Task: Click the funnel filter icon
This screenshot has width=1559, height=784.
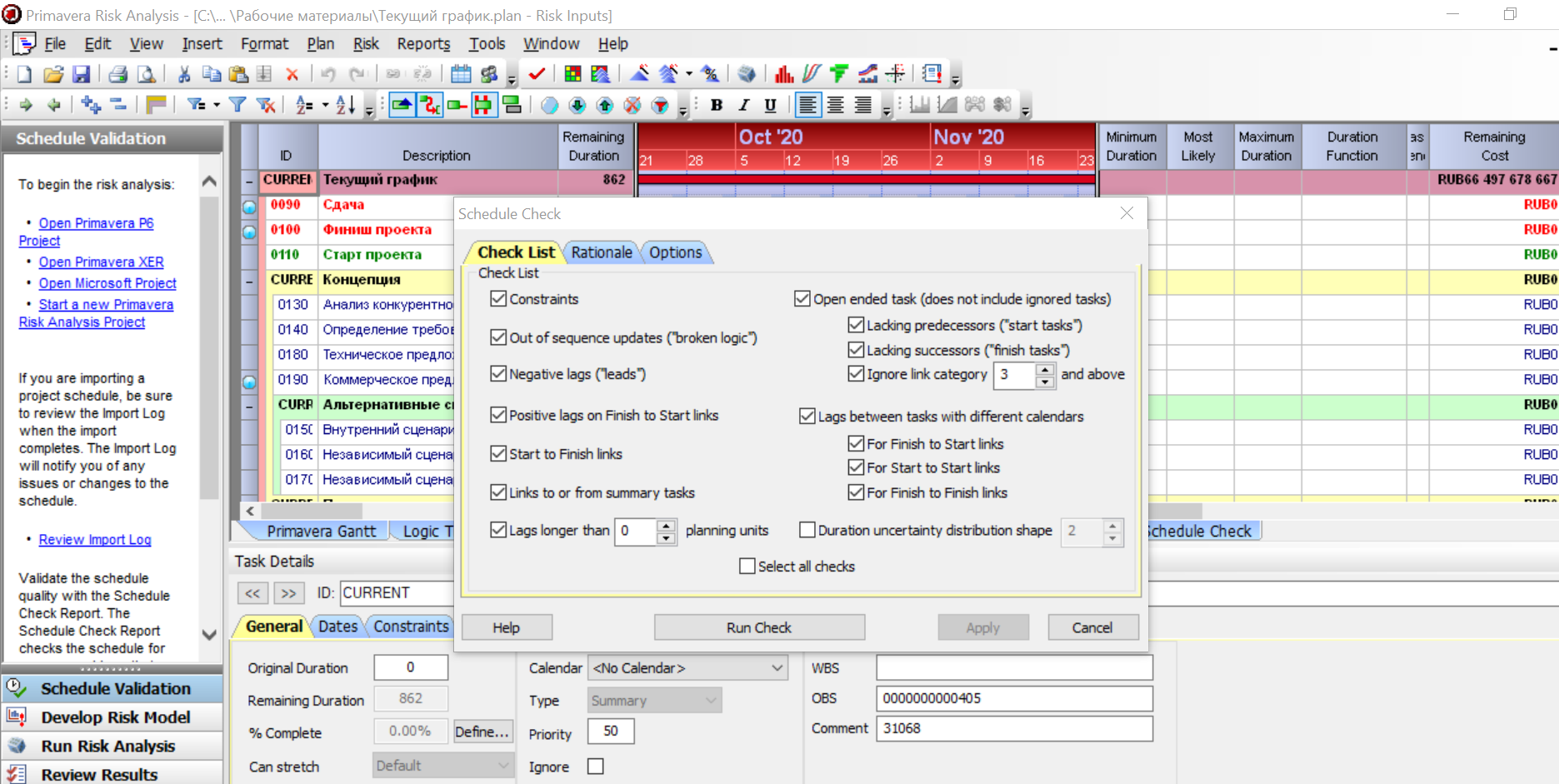Action: [x=237, y=105]
